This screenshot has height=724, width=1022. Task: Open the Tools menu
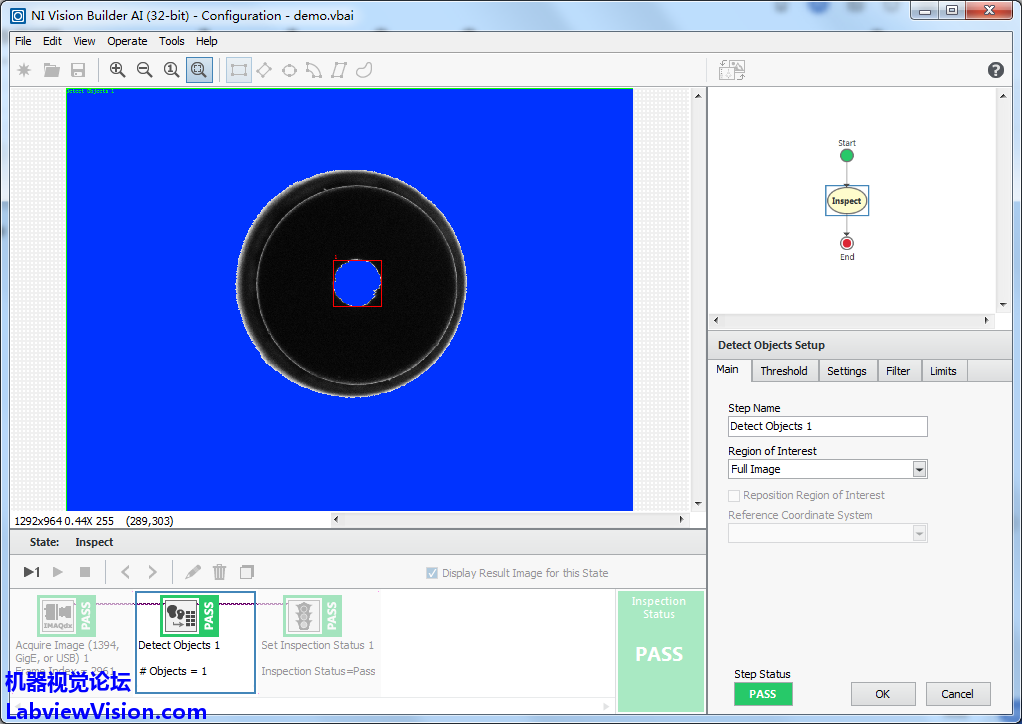[171, 41]
